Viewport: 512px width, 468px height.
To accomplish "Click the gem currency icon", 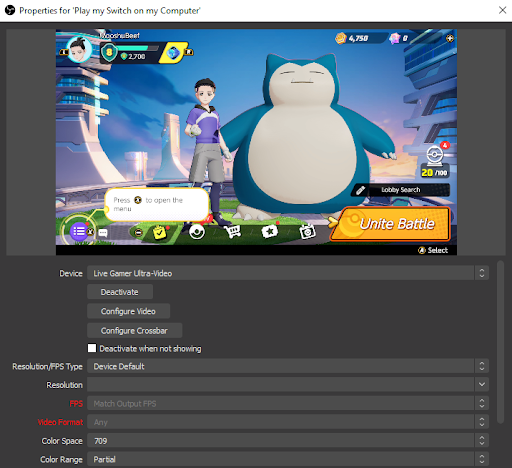I will tap(395, 38).
